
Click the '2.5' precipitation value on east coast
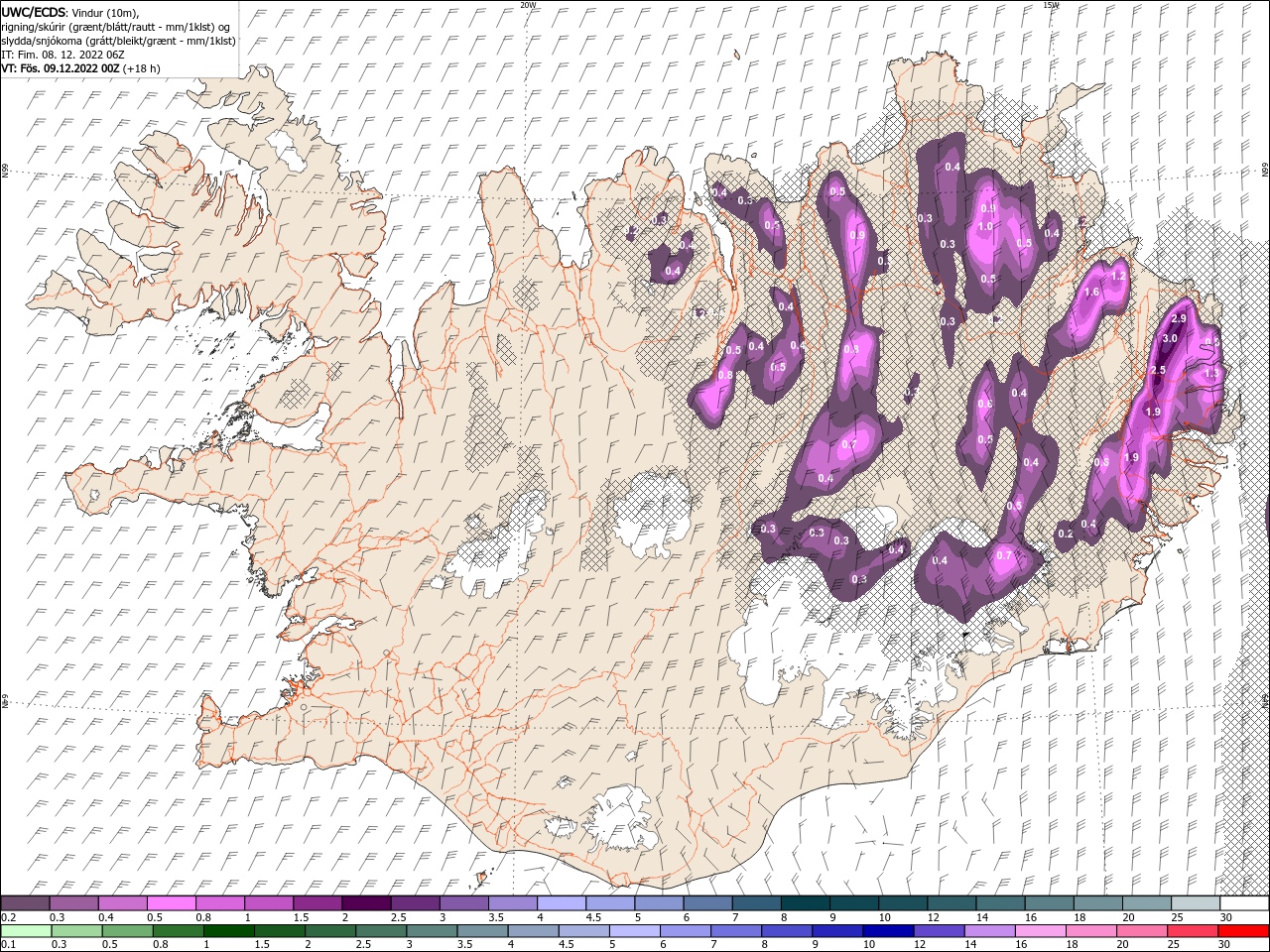tap(1157, 370)
